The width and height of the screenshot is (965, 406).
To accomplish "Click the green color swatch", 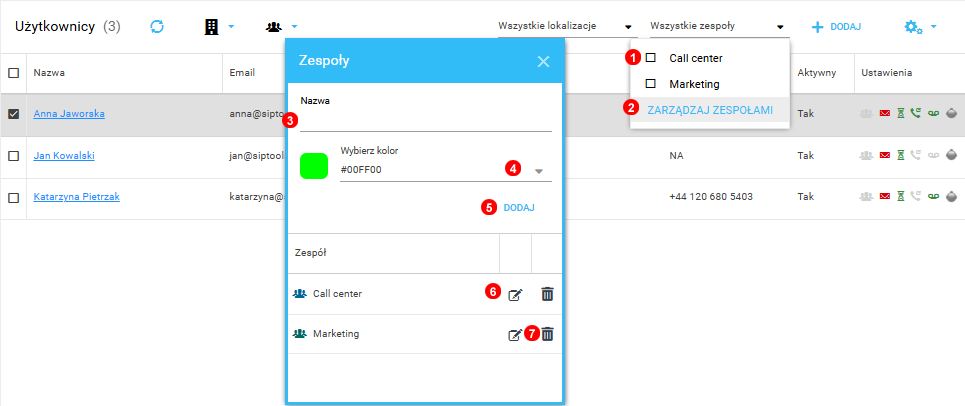I will tap(315, 167).
